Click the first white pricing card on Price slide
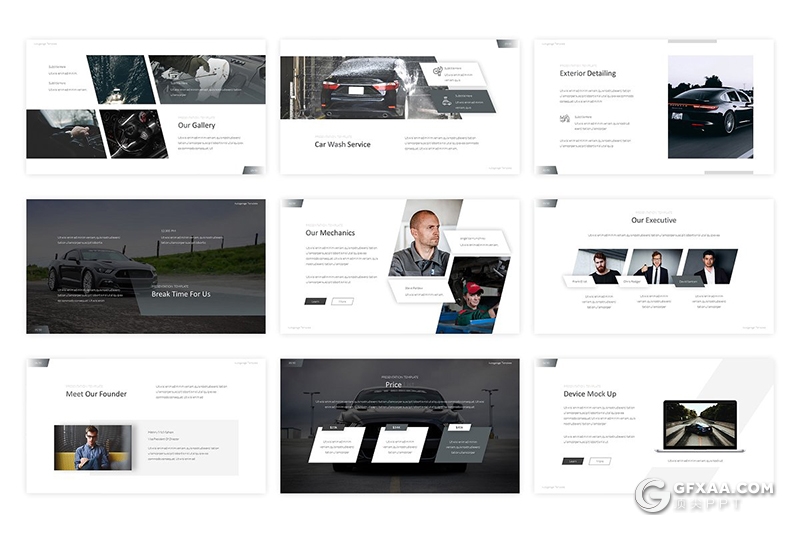Screen dimensions: 800x533 click(335, 441)
